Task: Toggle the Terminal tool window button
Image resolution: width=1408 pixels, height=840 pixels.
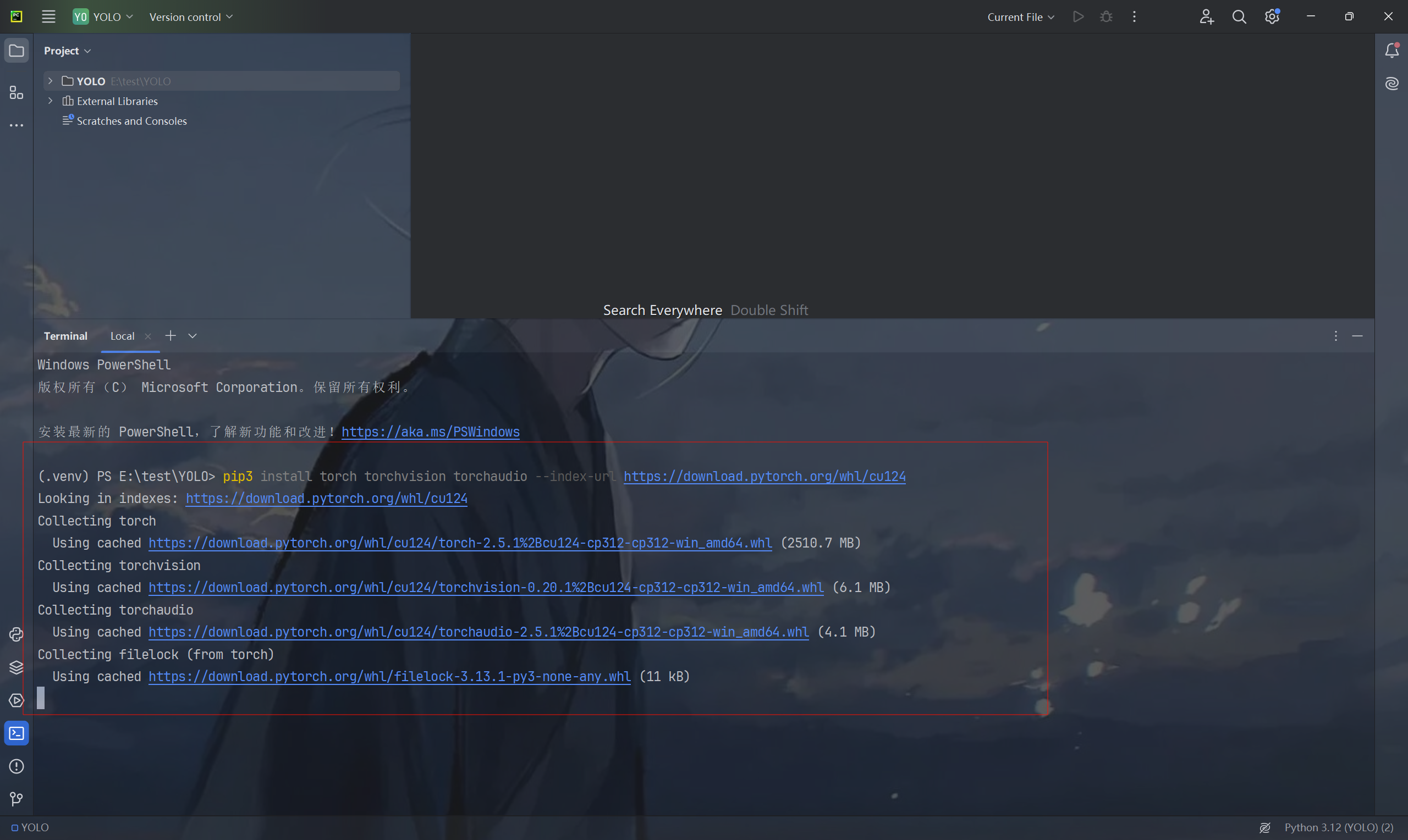Action: pyautogui.click(x=16, y=733)
